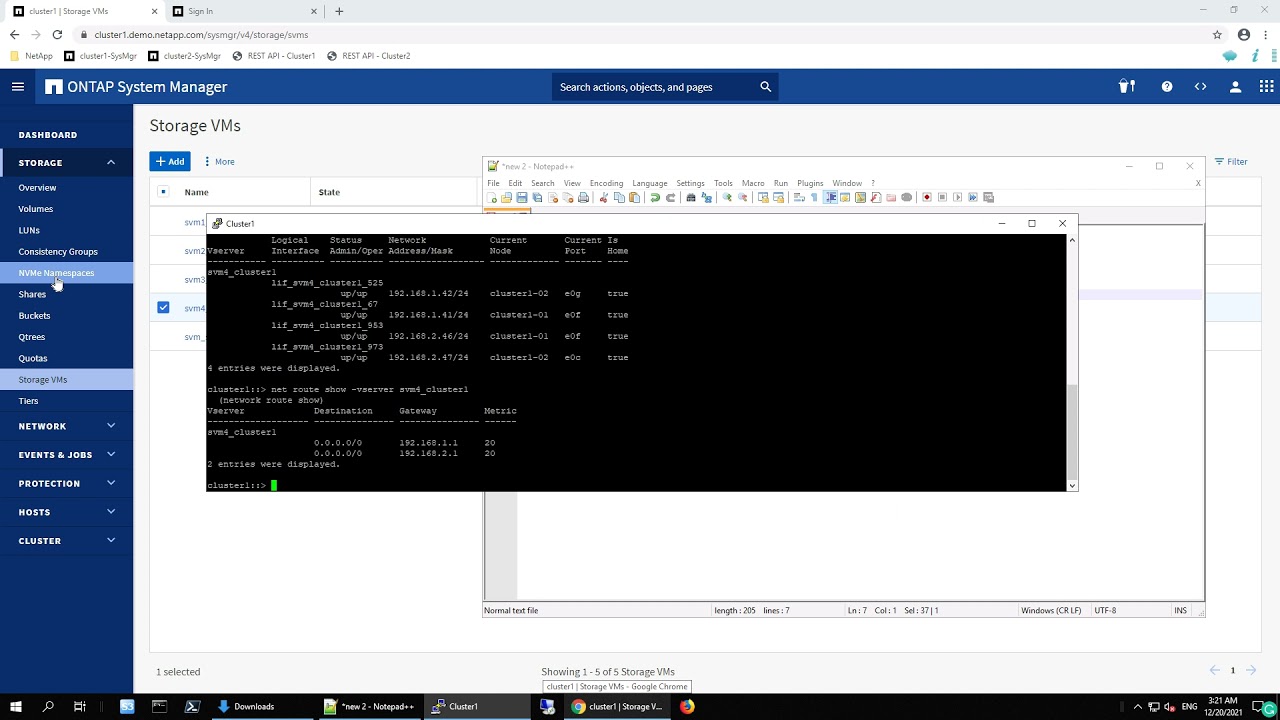This screenshot has height=720, width=1280.
Task: Open a new Chrome tab
Action: (339, 11)
